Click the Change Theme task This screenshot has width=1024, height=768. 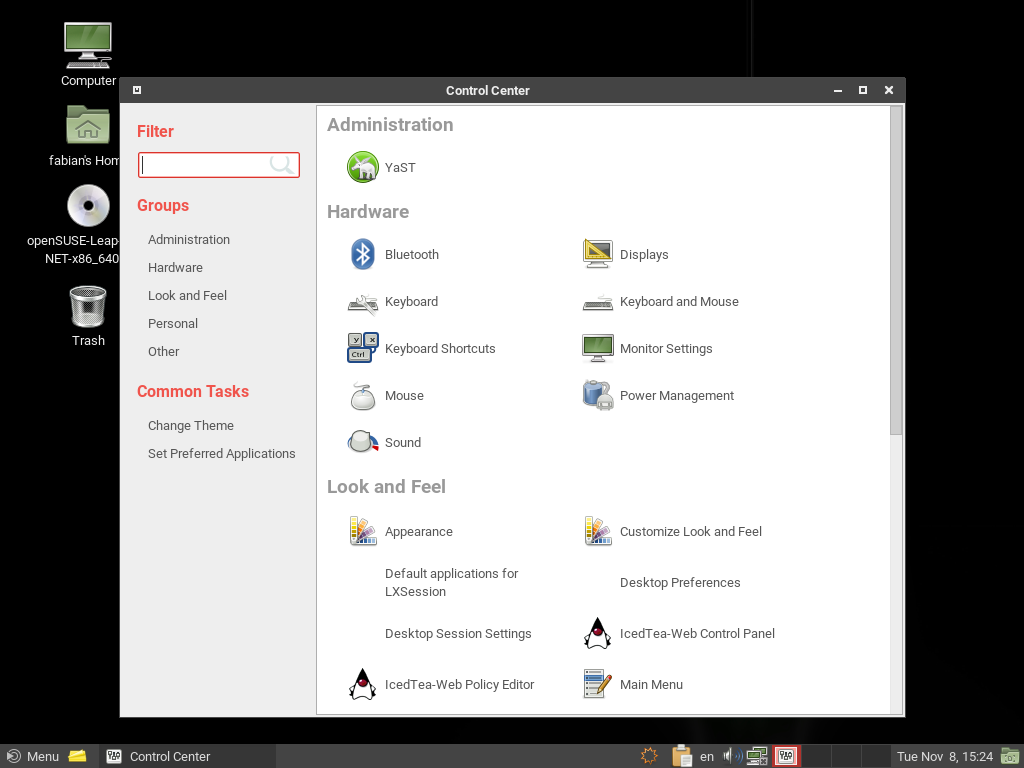click(191, 426)
